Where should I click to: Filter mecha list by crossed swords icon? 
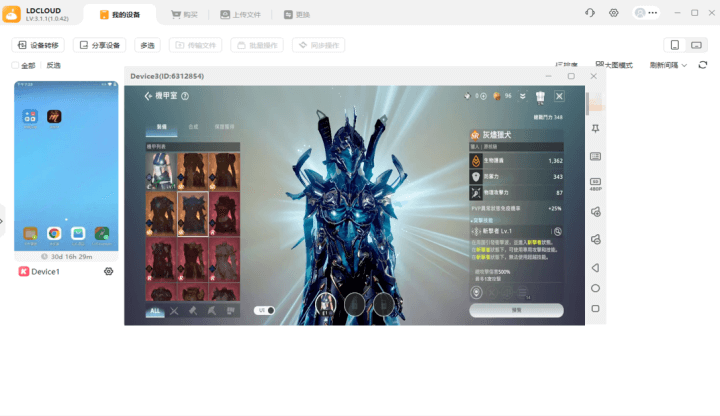(174, 311)
